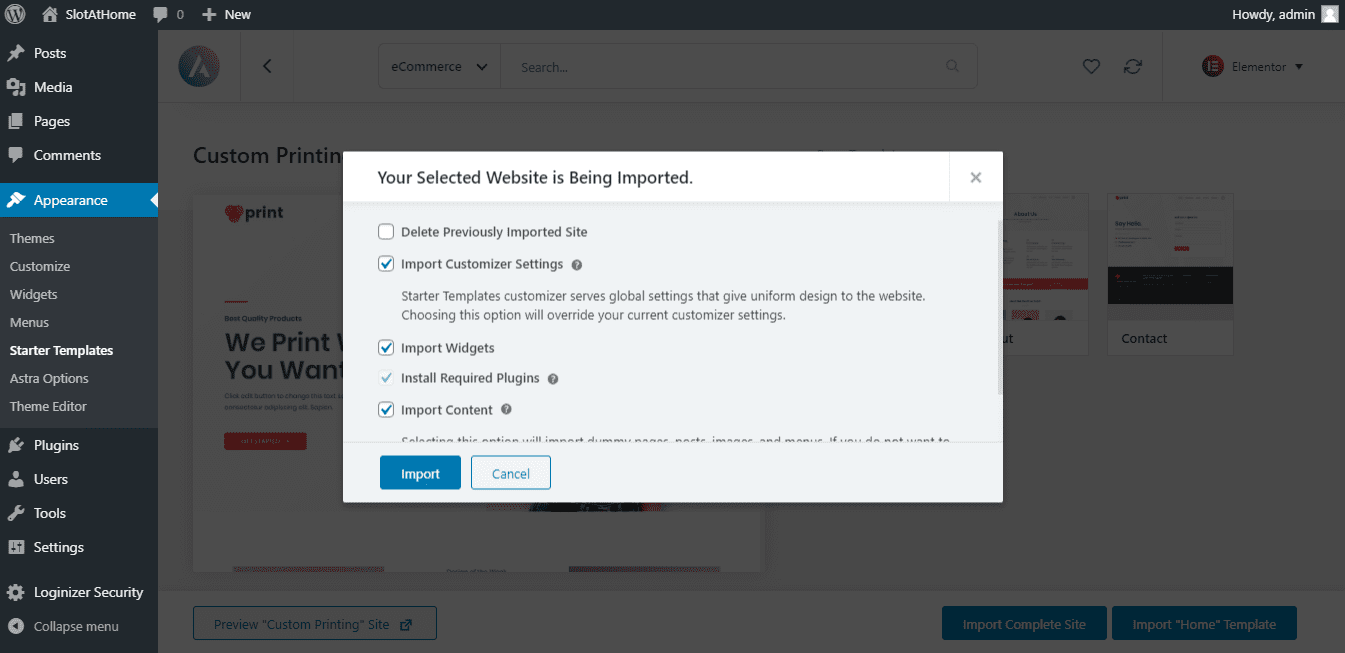The width and height of the screenshot is (1345, 653).
Task: Click help icon beside Import Customizer Settings
Action: pyautogui.click(x=577, y=265)
